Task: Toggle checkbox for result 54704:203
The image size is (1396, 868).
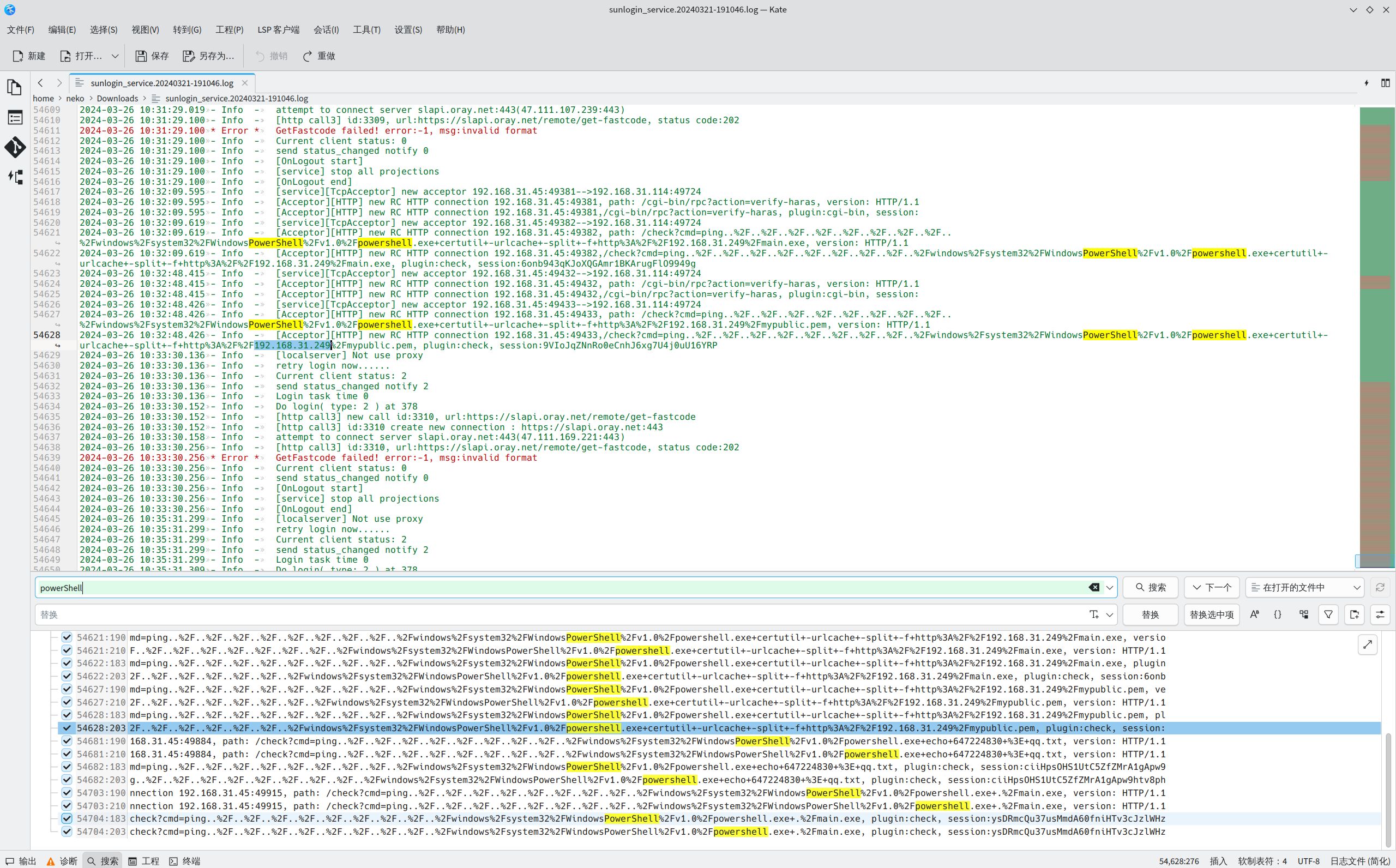Action: coord(67,831)
